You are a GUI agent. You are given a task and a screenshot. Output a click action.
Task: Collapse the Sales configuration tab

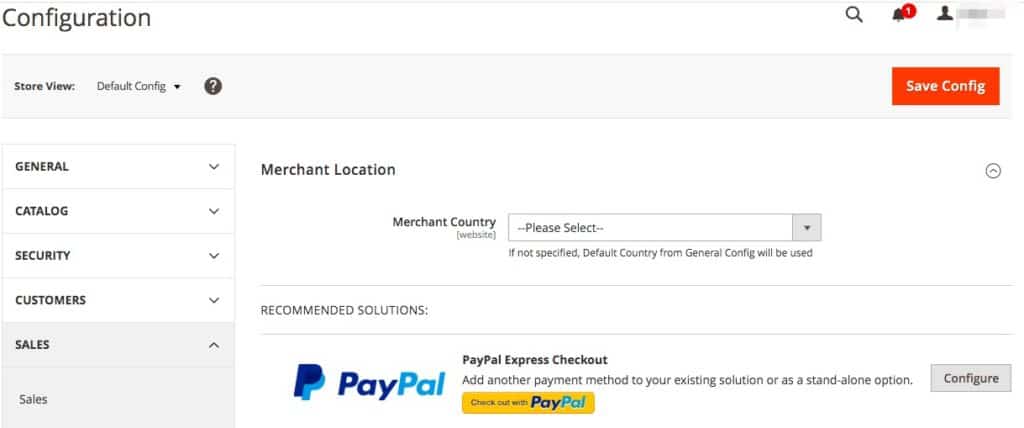click(118, 344)
